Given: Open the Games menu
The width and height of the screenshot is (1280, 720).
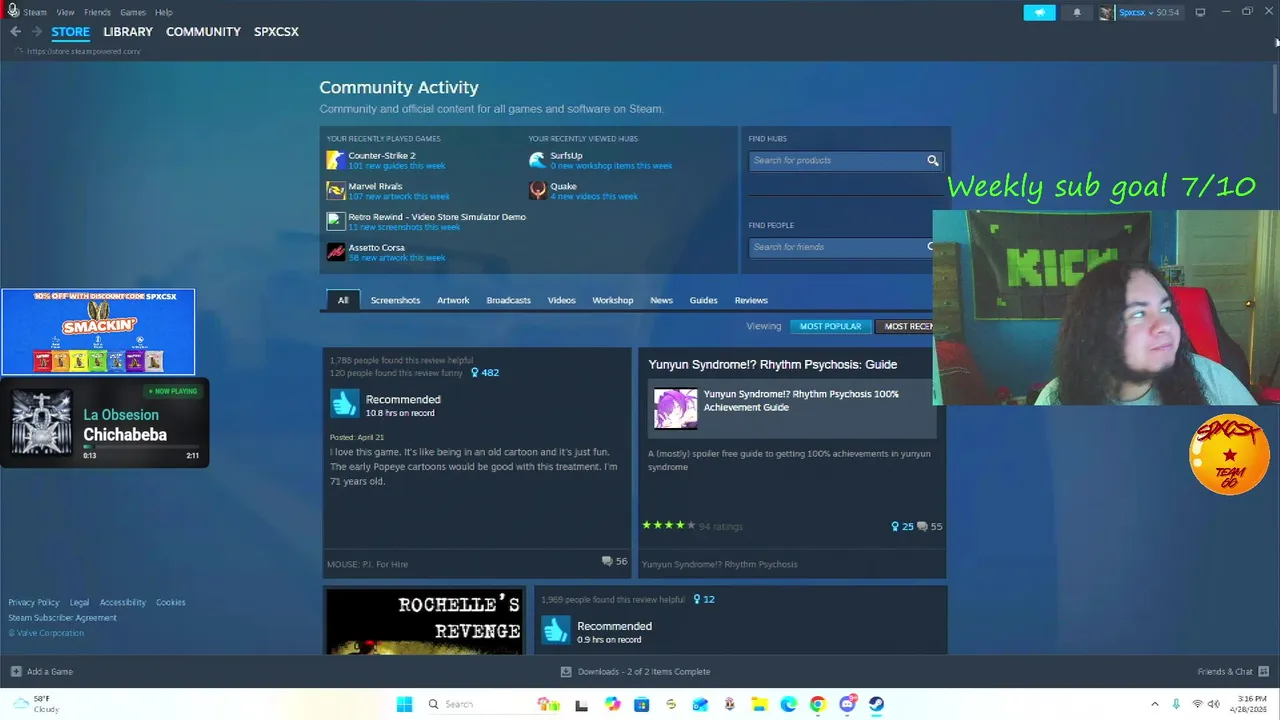Looking at the screenshot, I should point(133,12).
